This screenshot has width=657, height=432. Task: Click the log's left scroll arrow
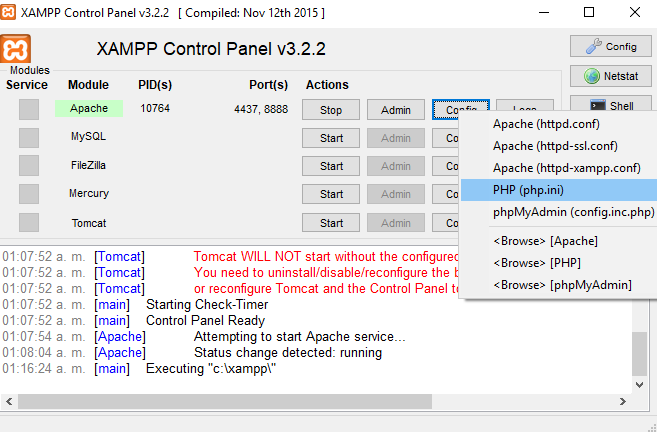click(9, 401)
